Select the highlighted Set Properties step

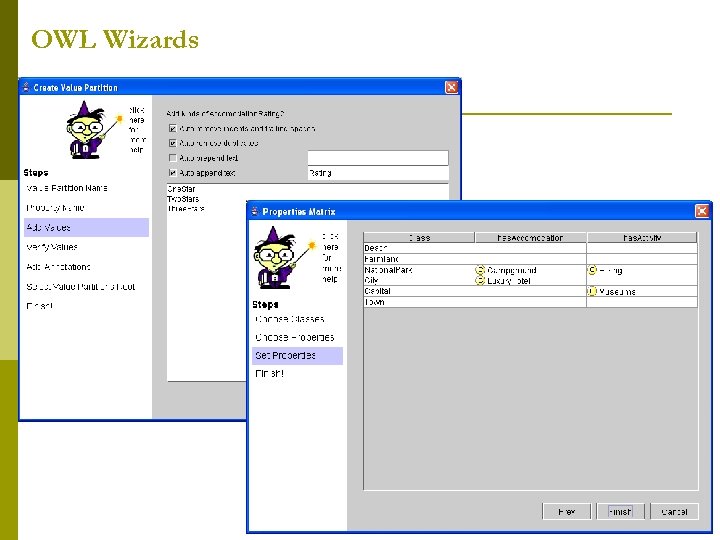[x=297, y=355]
